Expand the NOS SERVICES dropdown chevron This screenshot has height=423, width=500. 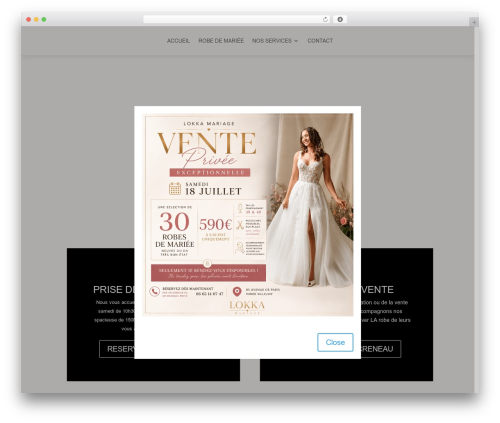point(296,41)
